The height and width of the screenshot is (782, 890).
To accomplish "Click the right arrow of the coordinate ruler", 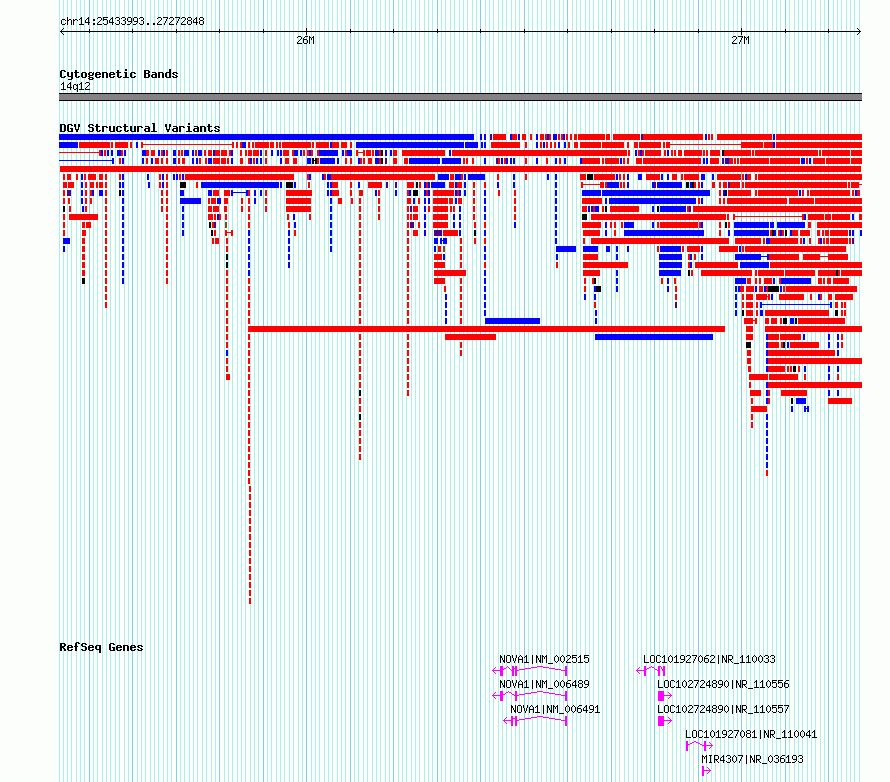I will pyautogui.click(x=859, y=32).
